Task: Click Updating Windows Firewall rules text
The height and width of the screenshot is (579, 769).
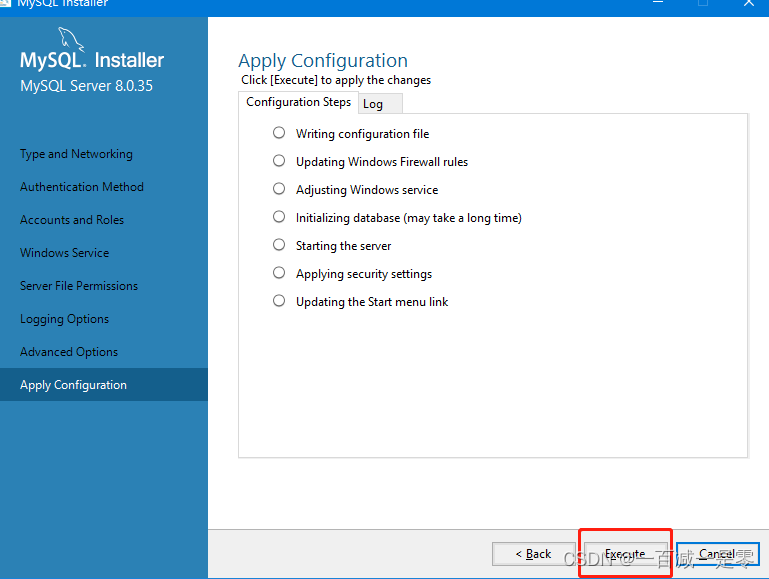Action: 382,162
